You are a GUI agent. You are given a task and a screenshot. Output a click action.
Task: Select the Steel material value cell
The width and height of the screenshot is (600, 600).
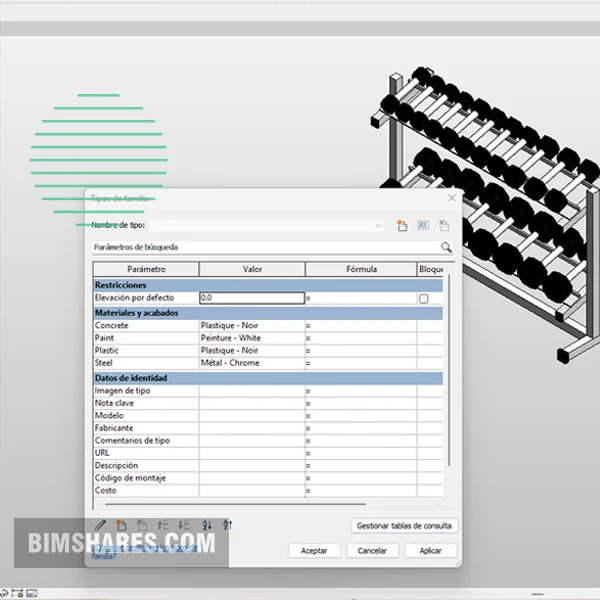pyautogui.click(x=251, y=363)
